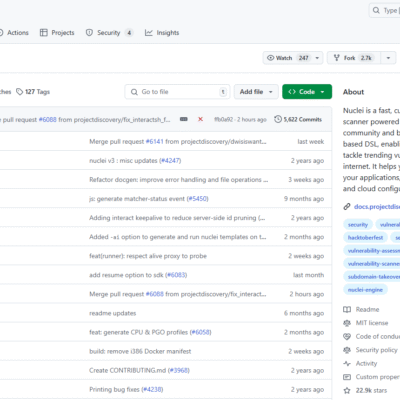This screenshot has height=400, width=400.
Task: Open pull request #6141 link
Action: (155, 142)
